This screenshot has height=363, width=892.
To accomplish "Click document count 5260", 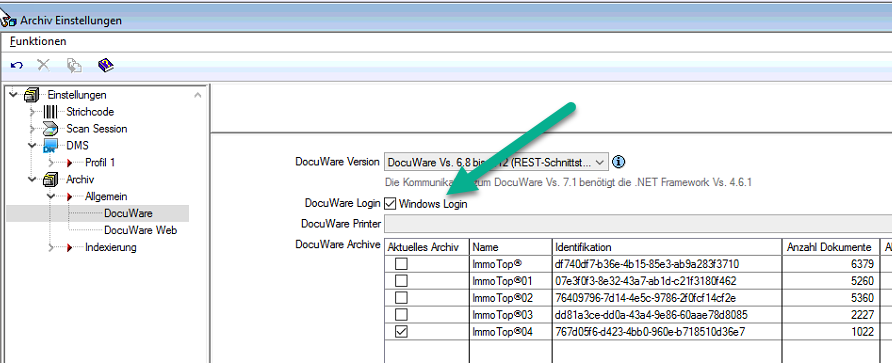I will (x=862, y=281).
